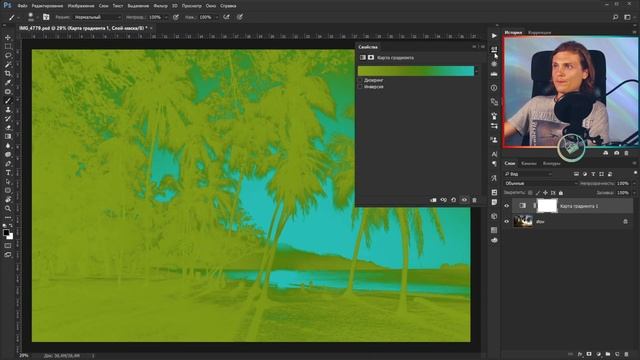
Task: Toggle adjustment visibility eye in Properties panel
Action: point(464,200)
